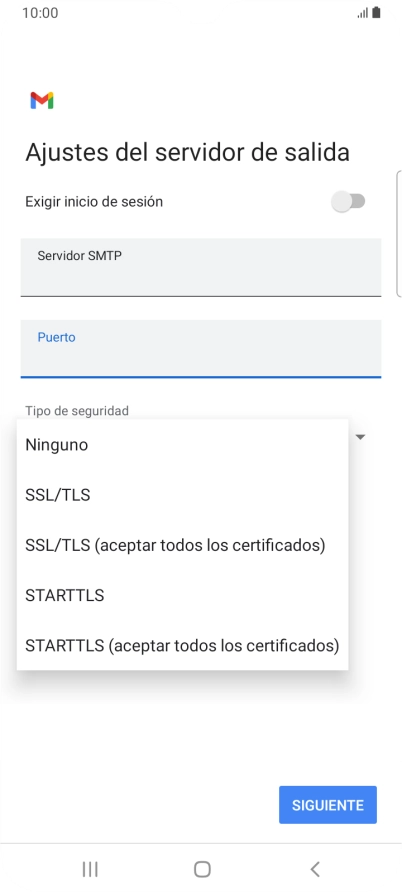Tap the SIGUIENTE button
This screenshot has height=893, width=402.
(x=328, y=805)
